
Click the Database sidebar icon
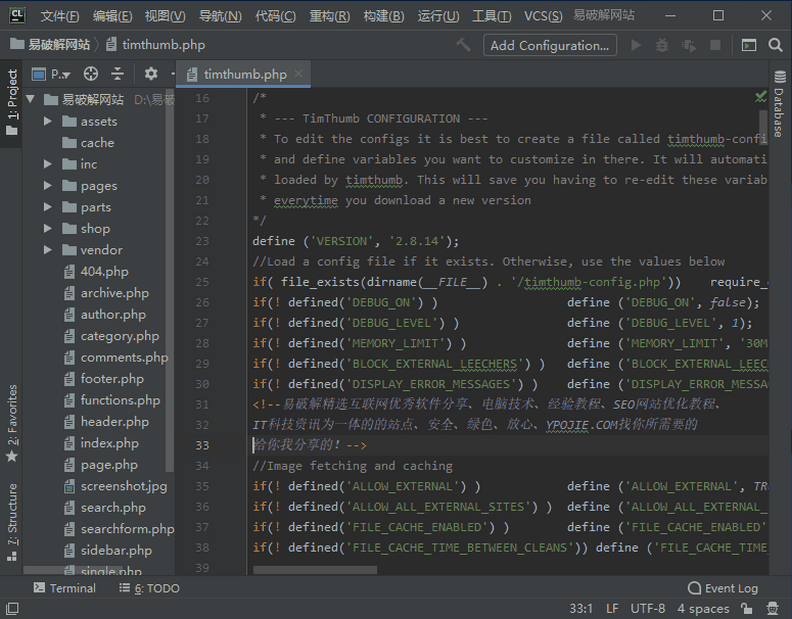click(780, 77)
